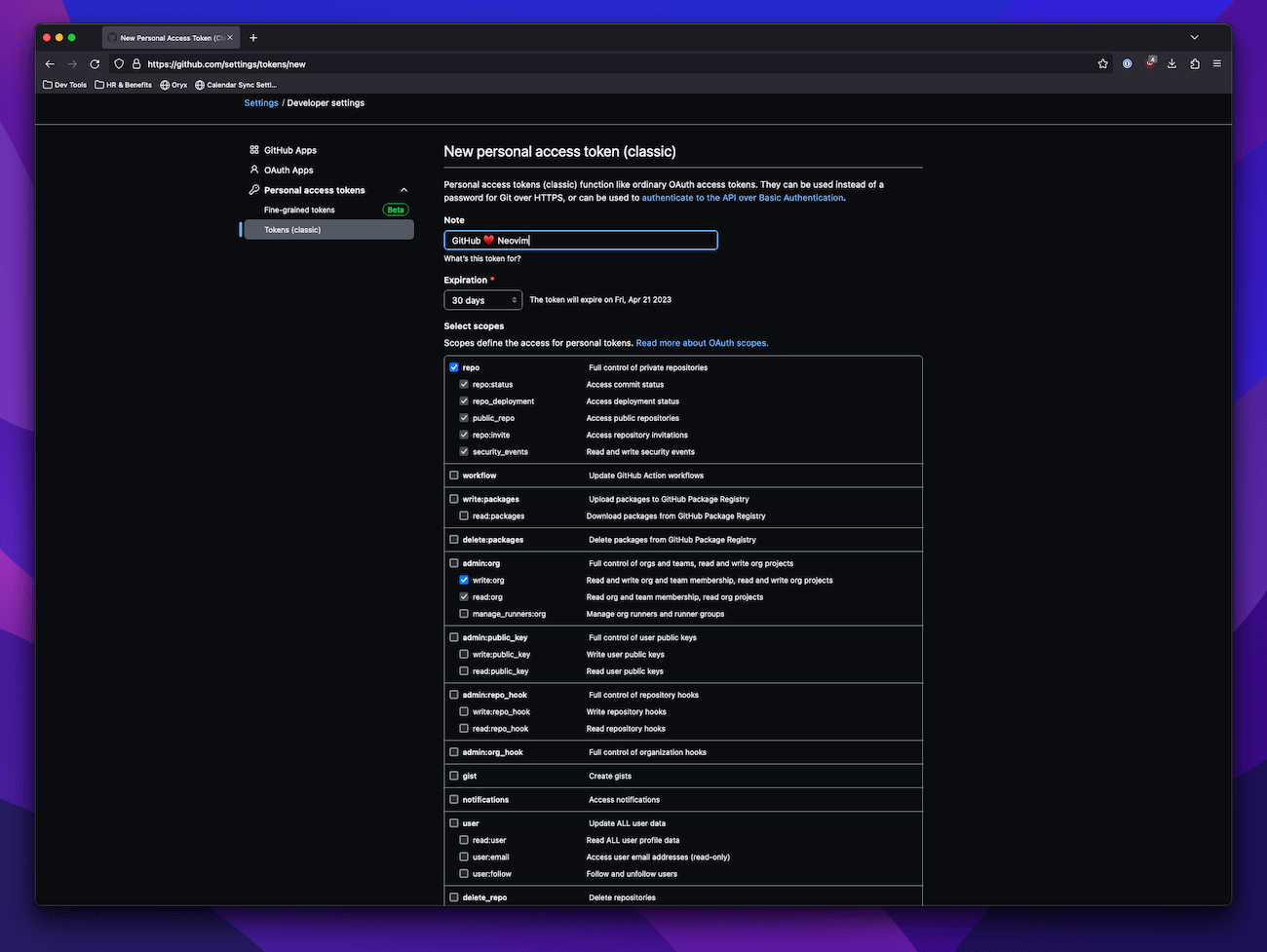Image resolution: width=1267 pixels, height=952 pixels.
Task: Open the browser Downloads icon
Action: 1171,63
